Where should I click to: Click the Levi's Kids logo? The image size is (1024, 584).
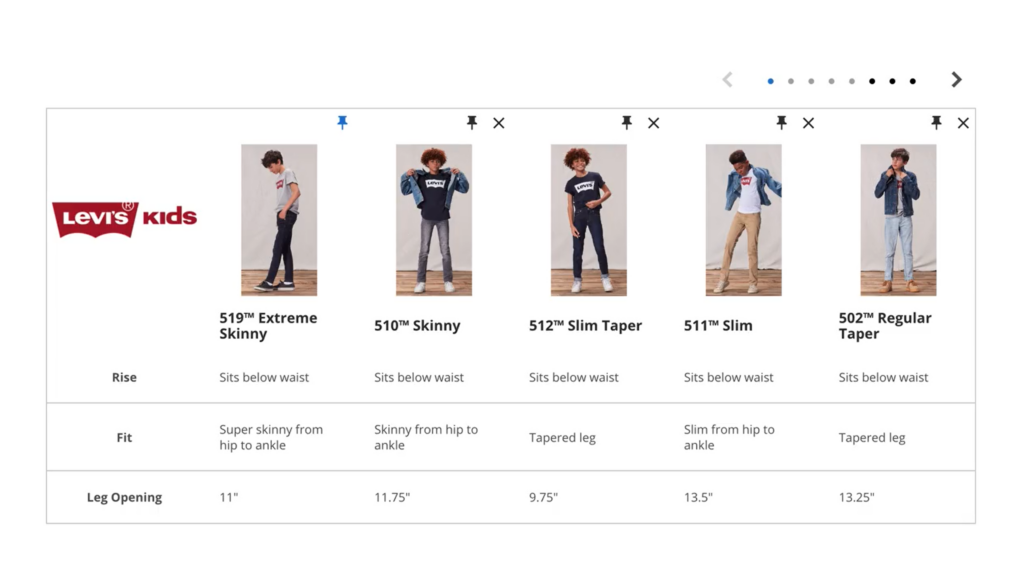click(x=124, y=218)
